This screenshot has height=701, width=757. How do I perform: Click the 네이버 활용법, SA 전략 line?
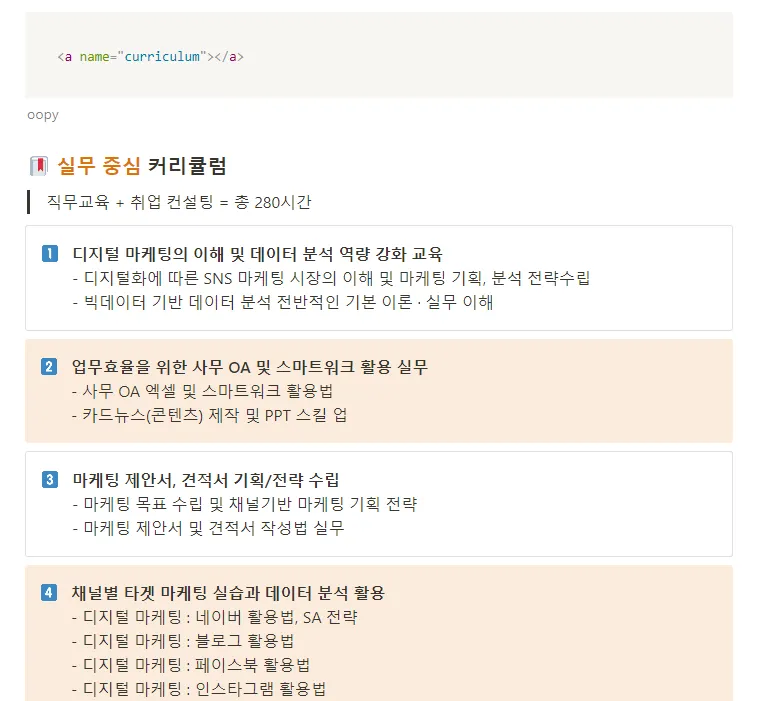(x=215, y=617)
